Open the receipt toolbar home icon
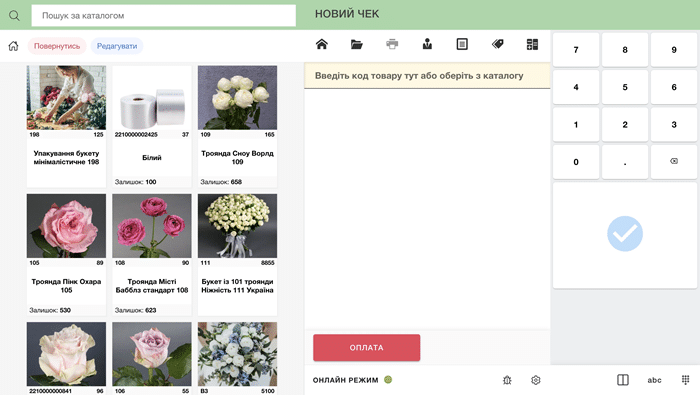Image resolution: width=700 pixels, height=395 pixels. [x=322, y=44]
